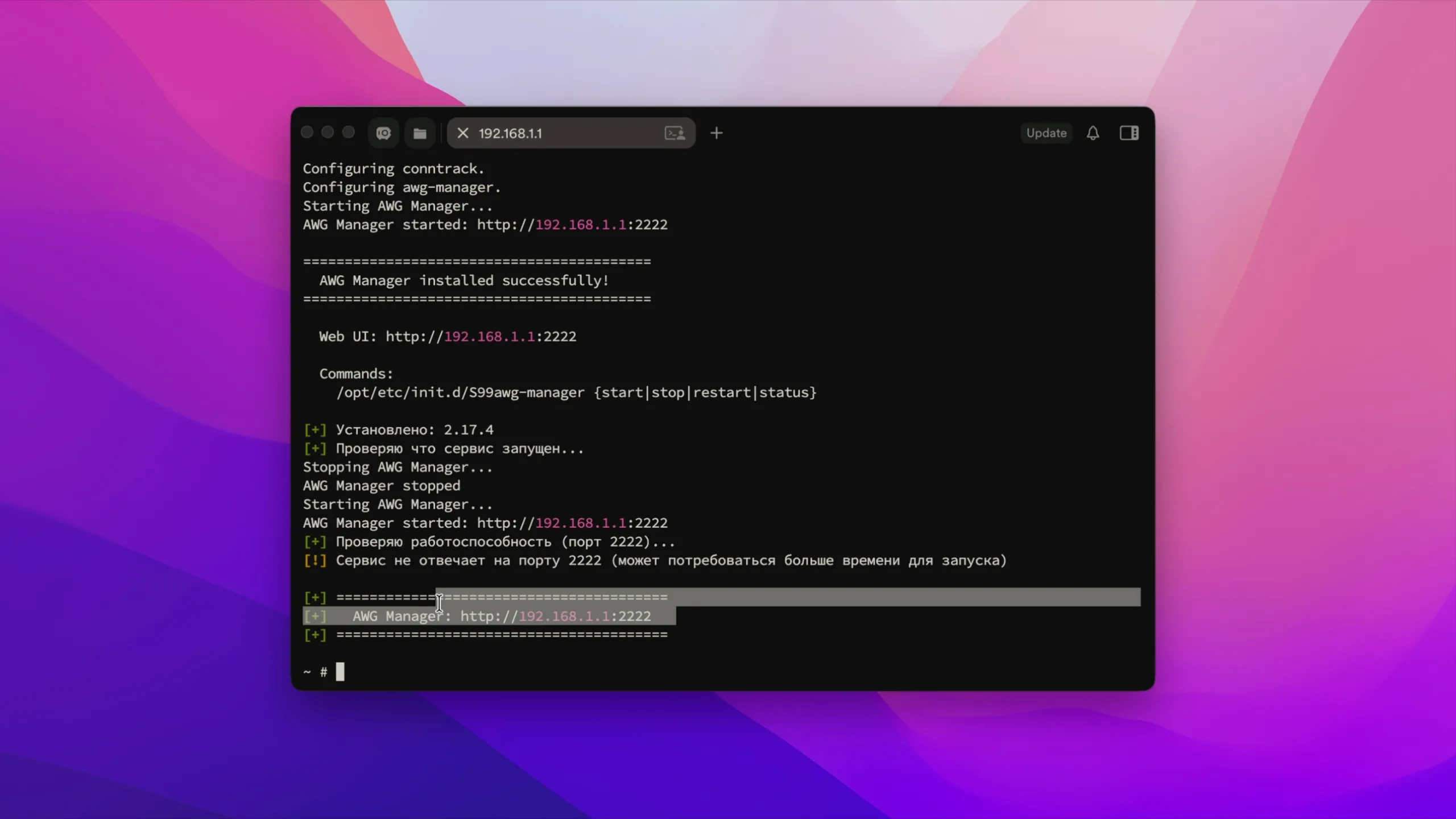Click the red close window button
Screen dimensions: 1456x819
pyautogui.click(x=307, y=133)
